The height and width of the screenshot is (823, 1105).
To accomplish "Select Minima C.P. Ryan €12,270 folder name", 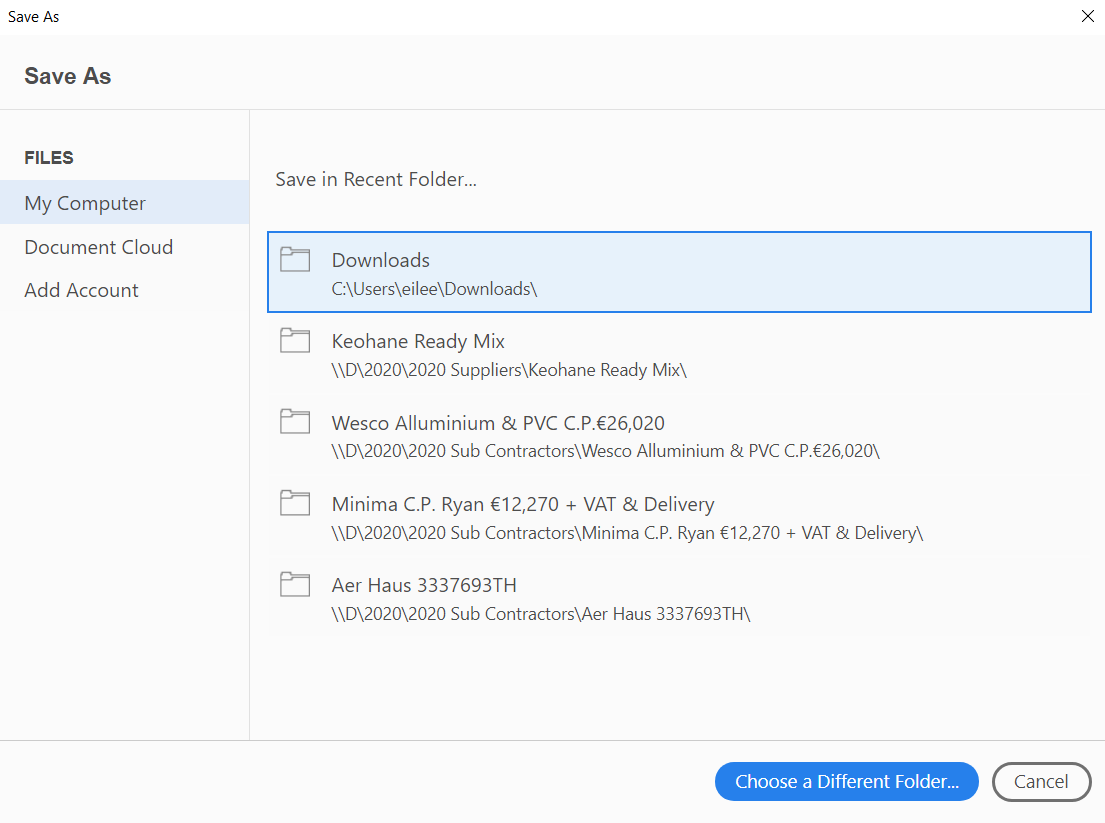I will click(523, 504).
